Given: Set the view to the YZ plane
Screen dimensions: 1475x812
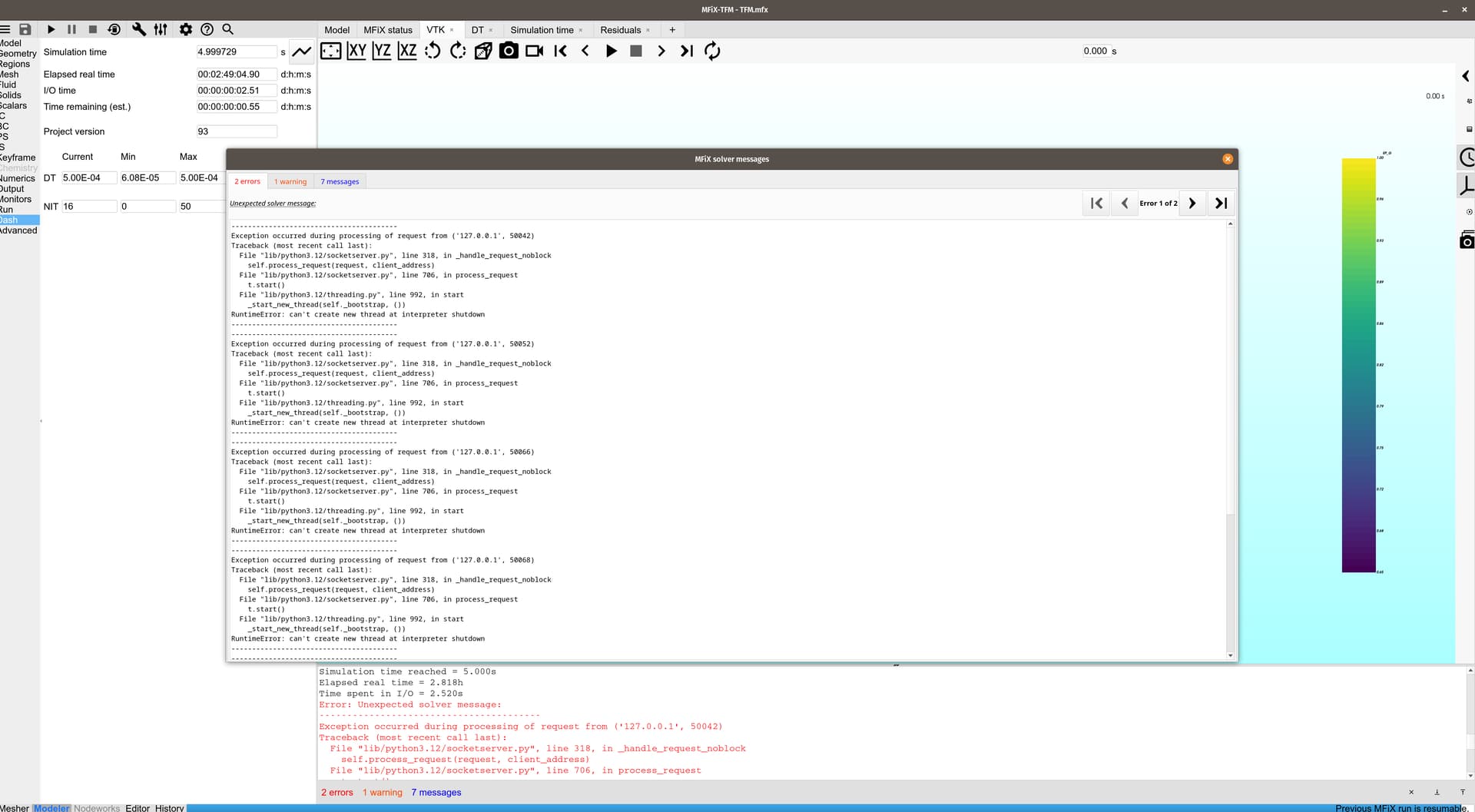Looking at the screenshot, I should [x=382, y=51].
